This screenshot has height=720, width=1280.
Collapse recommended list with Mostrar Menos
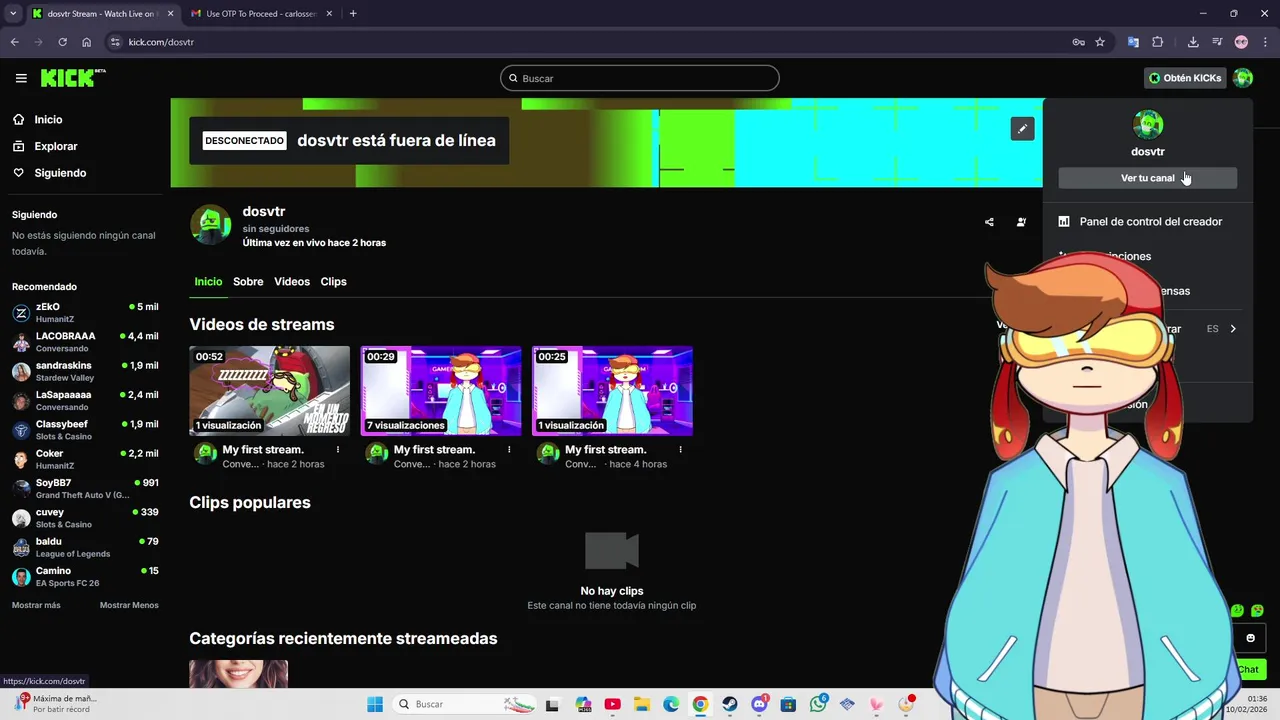click(129, 605)
